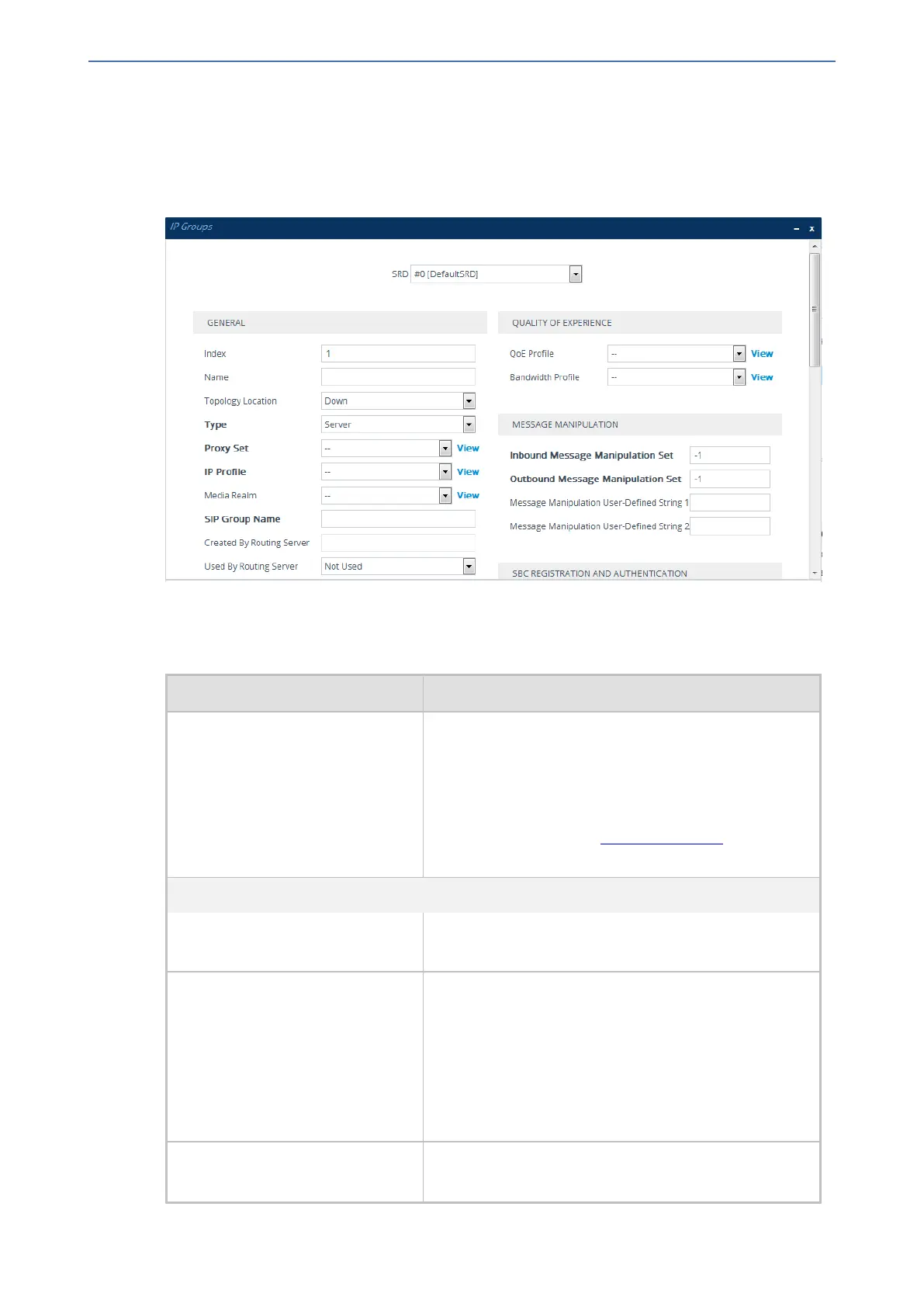Image resolution: width=924 pixels, height=1307 pixels.
Task: Click the QUALITY OF EXPERIENCE header
Action: tap(640, 323)
